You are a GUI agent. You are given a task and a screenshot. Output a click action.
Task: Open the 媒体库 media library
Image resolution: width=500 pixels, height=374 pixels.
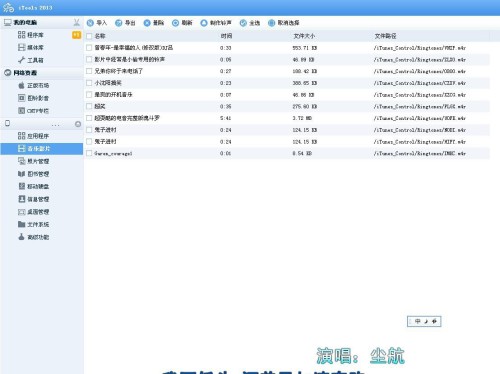(x=31, y=47)
